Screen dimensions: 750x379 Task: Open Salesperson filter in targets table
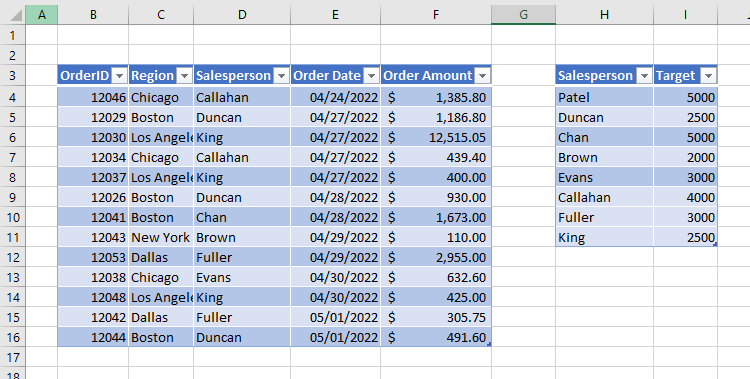(x=645, y=76)
